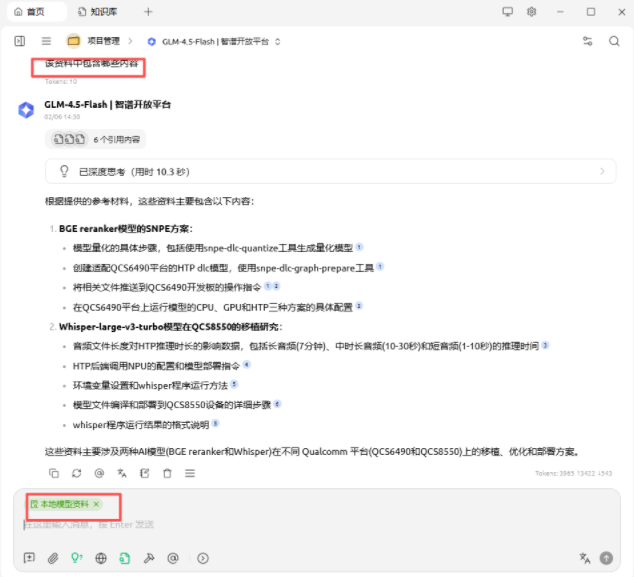Open the MCP tools hammer icon
The width and height of the screenshot is (634, 577).
(x=149, y=558)
